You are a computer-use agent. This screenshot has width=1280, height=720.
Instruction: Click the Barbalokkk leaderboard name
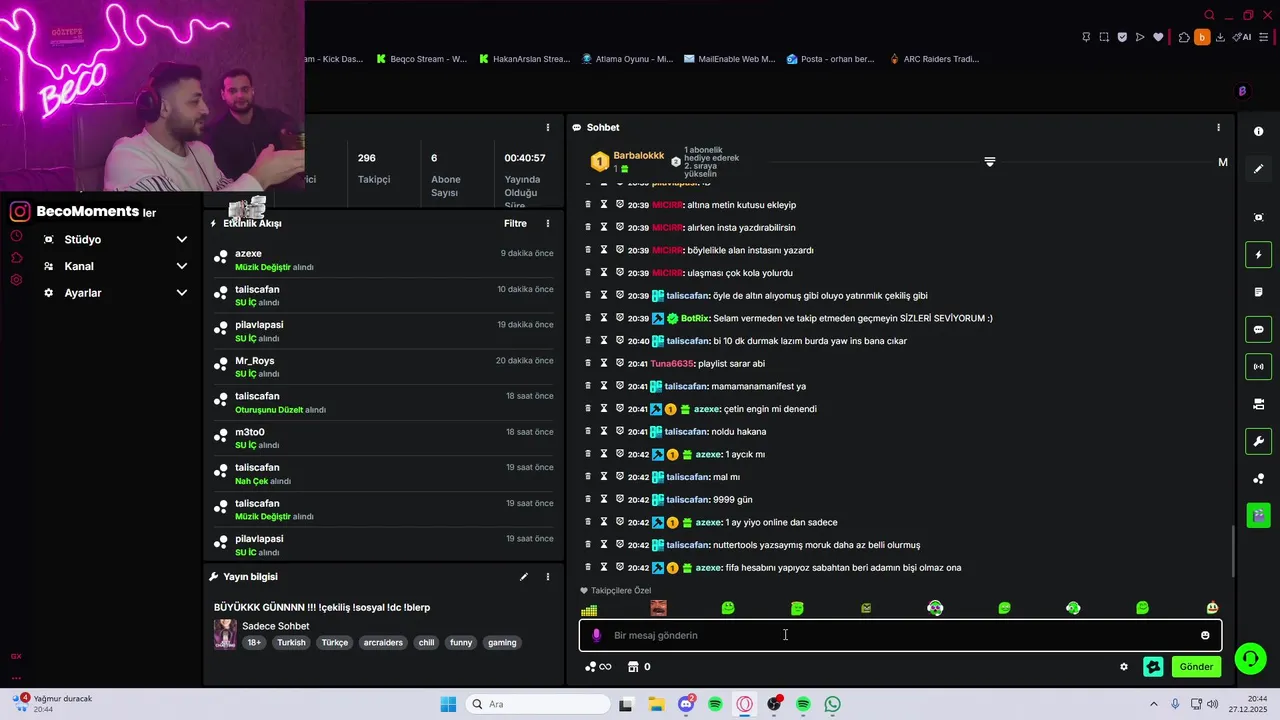tap(638, 156)
